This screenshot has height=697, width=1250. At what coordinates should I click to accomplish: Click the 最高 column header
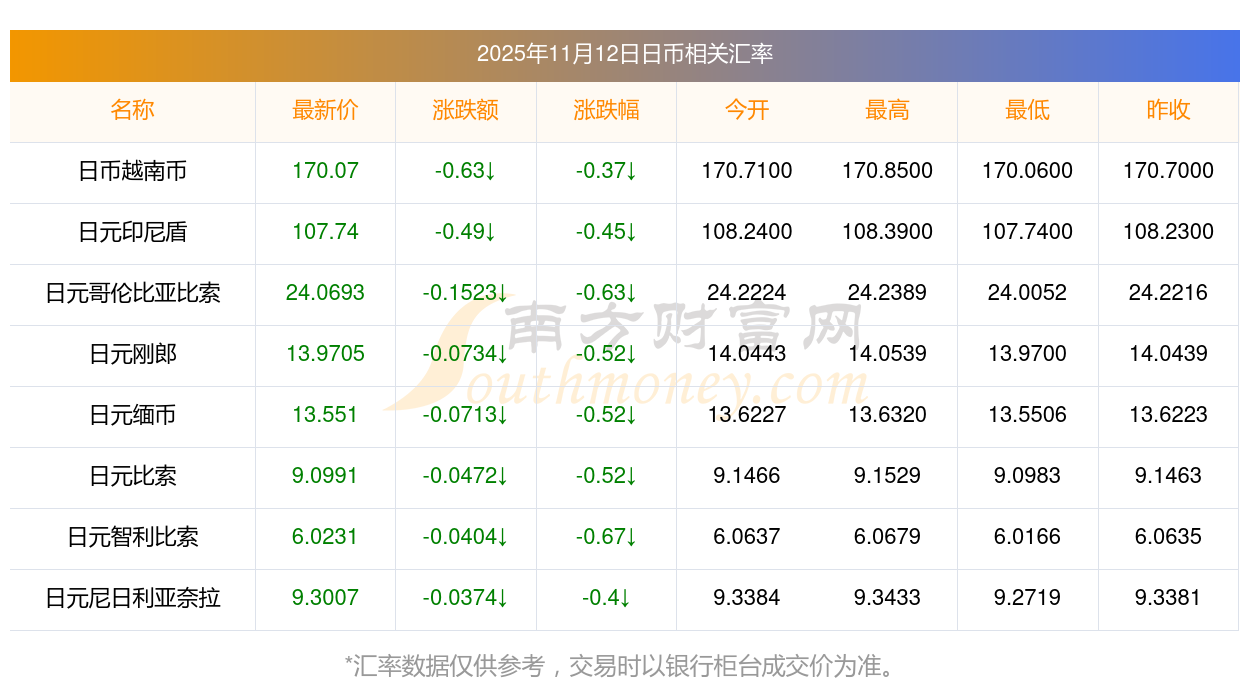[x=887, y=110]
